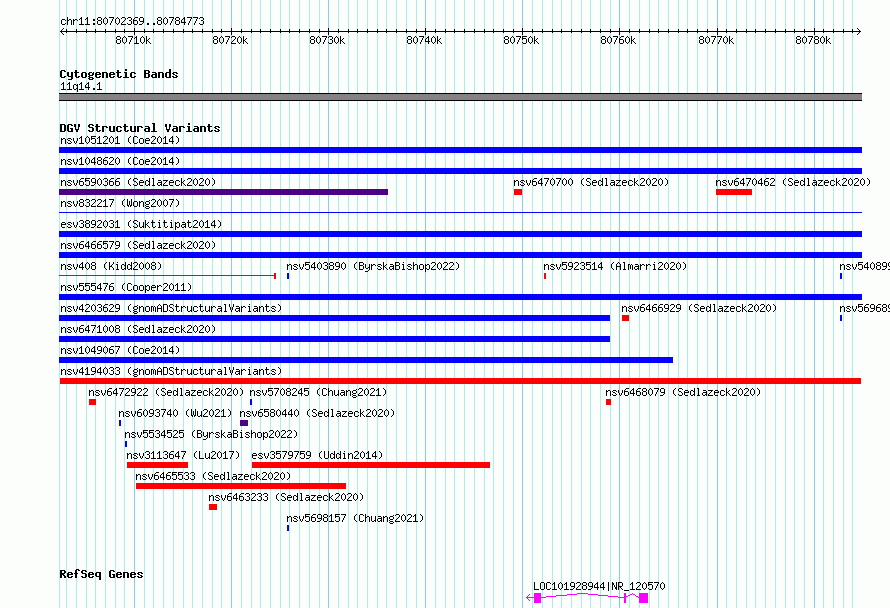This screenshot has width=890, height=608.
Task: Select the Cytogenetic Bands track title
Action: (119, 74)
